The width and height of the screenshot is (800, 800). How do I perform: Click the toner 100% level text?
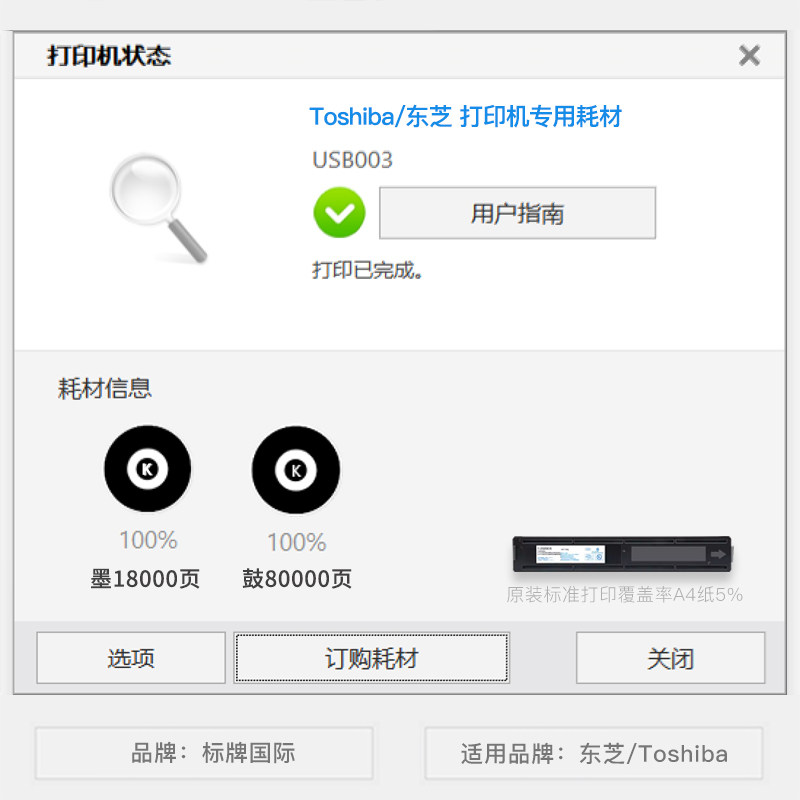148,540
